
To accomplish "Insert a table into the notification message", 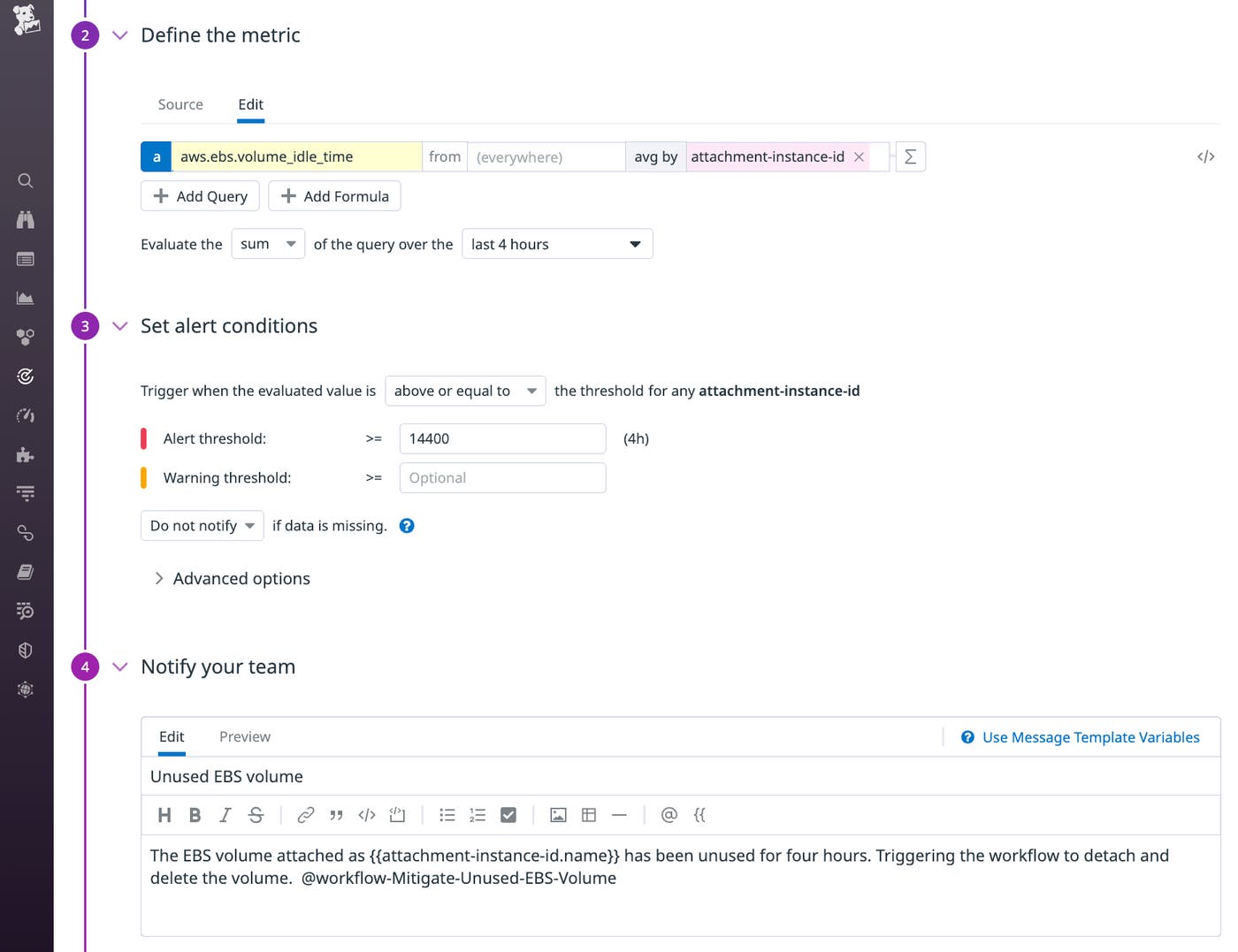I will click(x=589, y=815).
